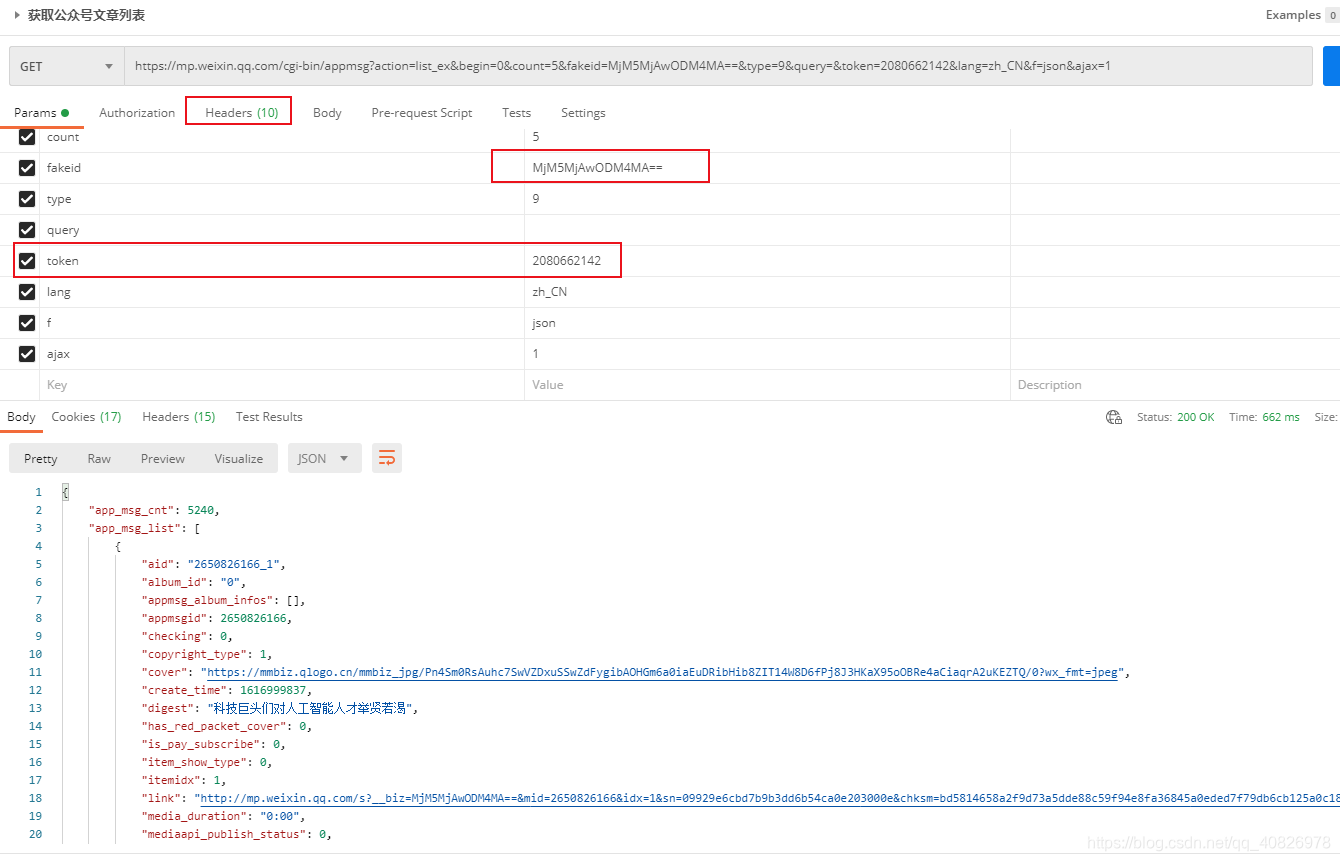Open the Pre-request Script tab
The height and width of the screenshot is (861, 1340).
422,113
